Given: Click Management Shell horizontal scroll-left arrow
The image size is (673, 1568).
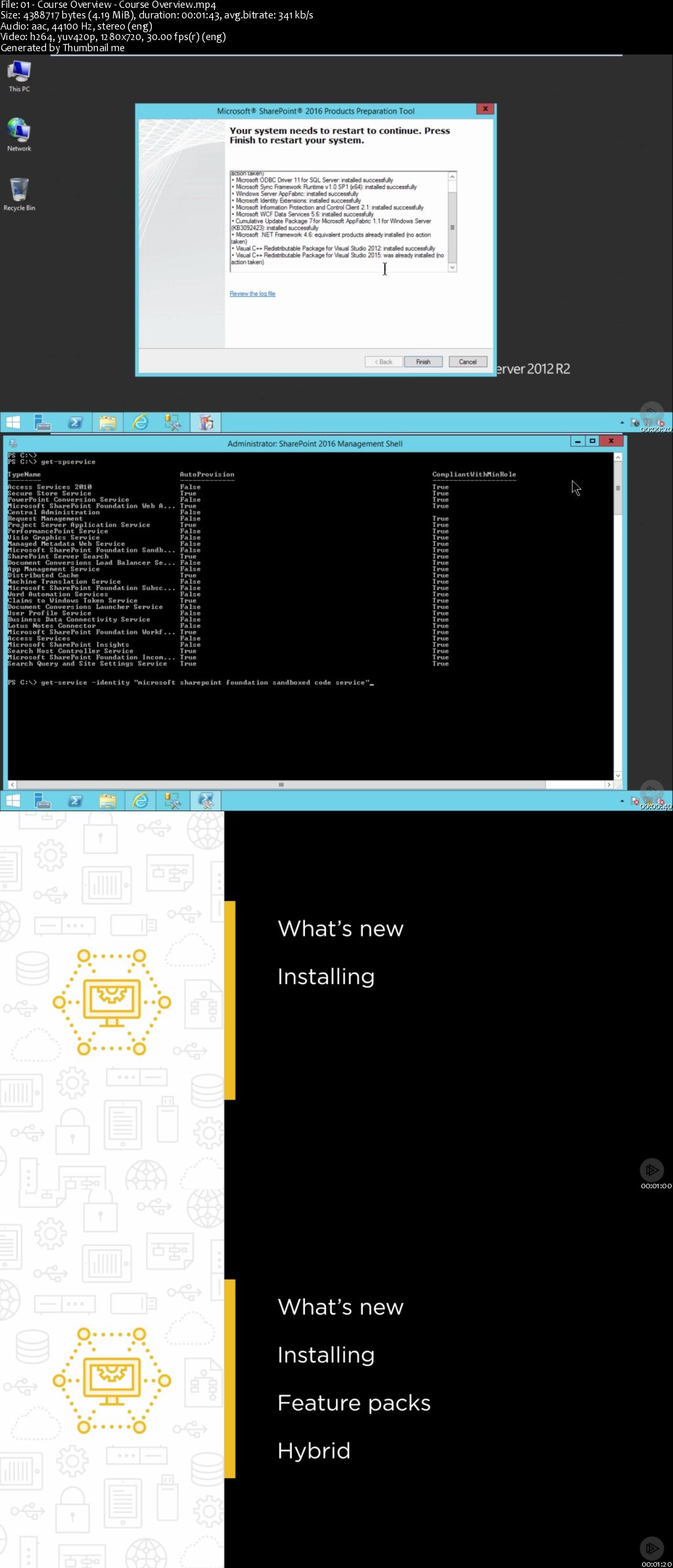Looking at the screenshot, I should (x=12, y=784).
